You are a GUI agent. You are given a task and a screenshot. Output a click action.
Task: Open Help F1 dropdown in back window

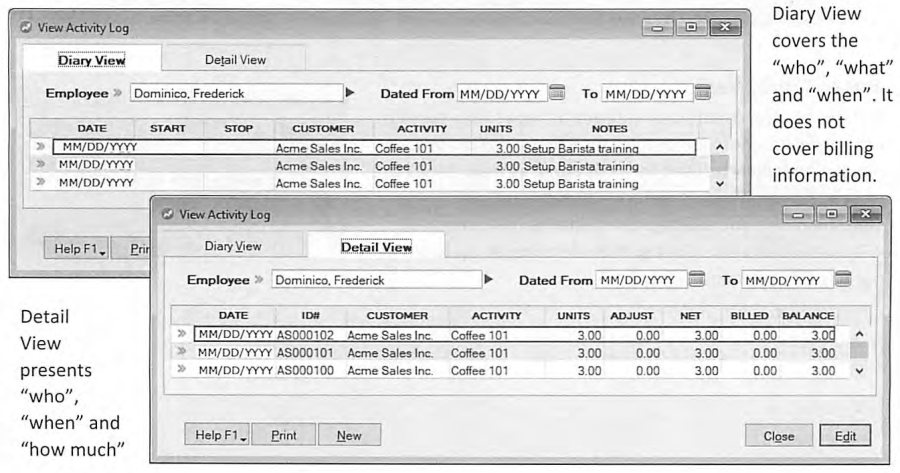pos(76,249)
